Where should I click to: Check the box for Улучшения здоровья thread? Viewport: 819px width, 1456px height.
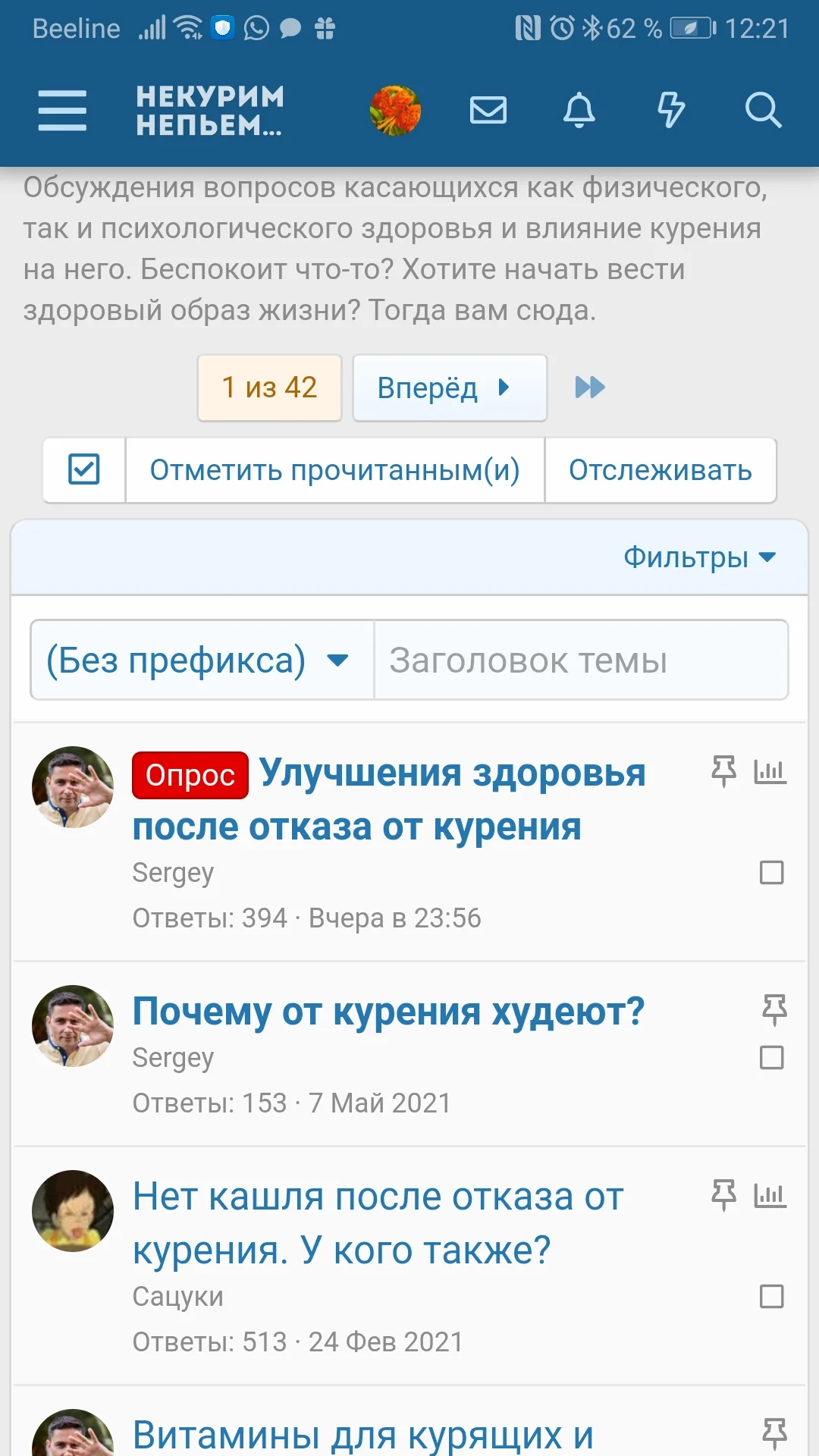pyautogui.click(x=771, y=873)
